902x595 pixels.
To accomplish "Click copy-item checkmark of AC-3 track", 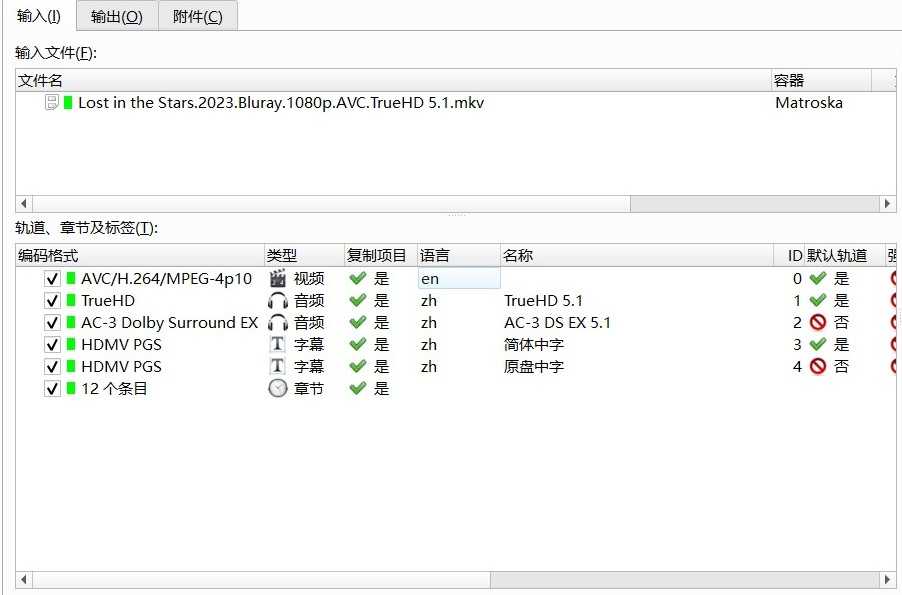I will click(x=357, y=322).
